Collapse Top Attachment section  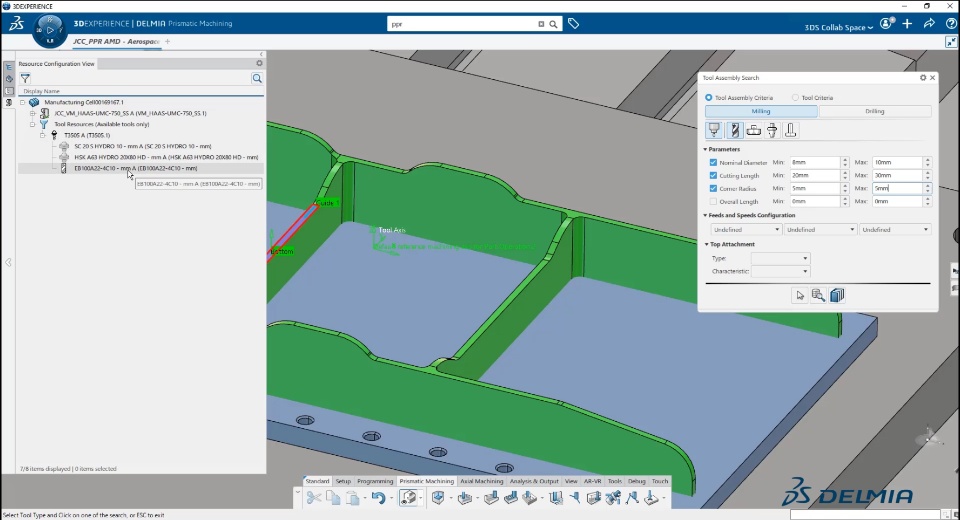[706, 244]
